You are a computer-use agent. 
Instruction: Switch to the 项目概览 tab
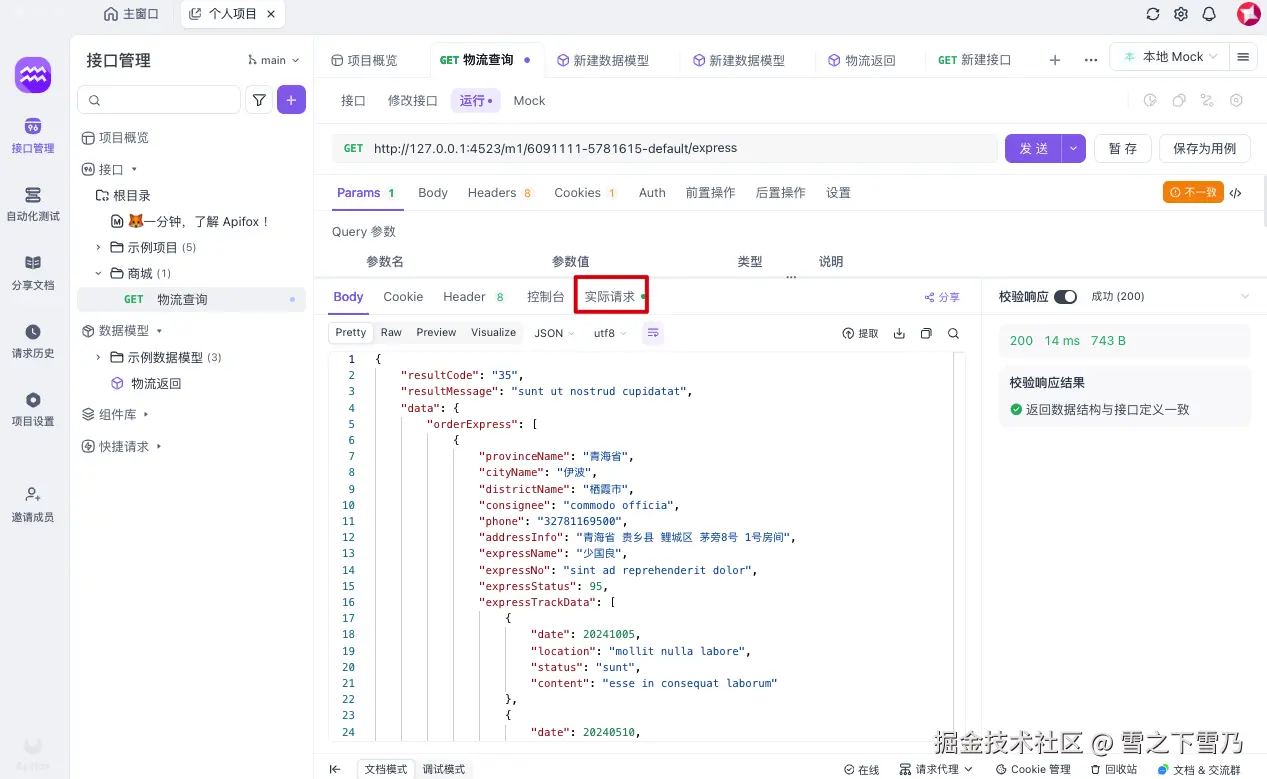pos(364,60)
